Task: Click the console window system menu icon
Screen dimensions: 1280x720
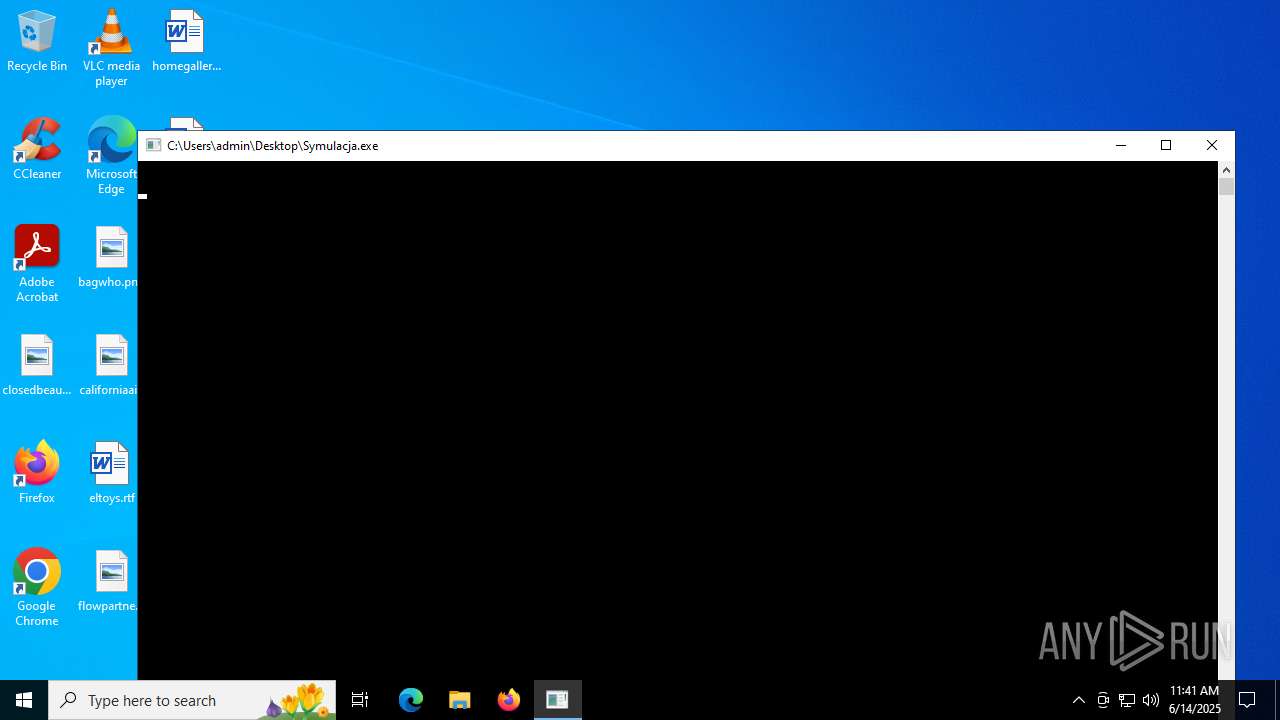Action: (154, 145)
